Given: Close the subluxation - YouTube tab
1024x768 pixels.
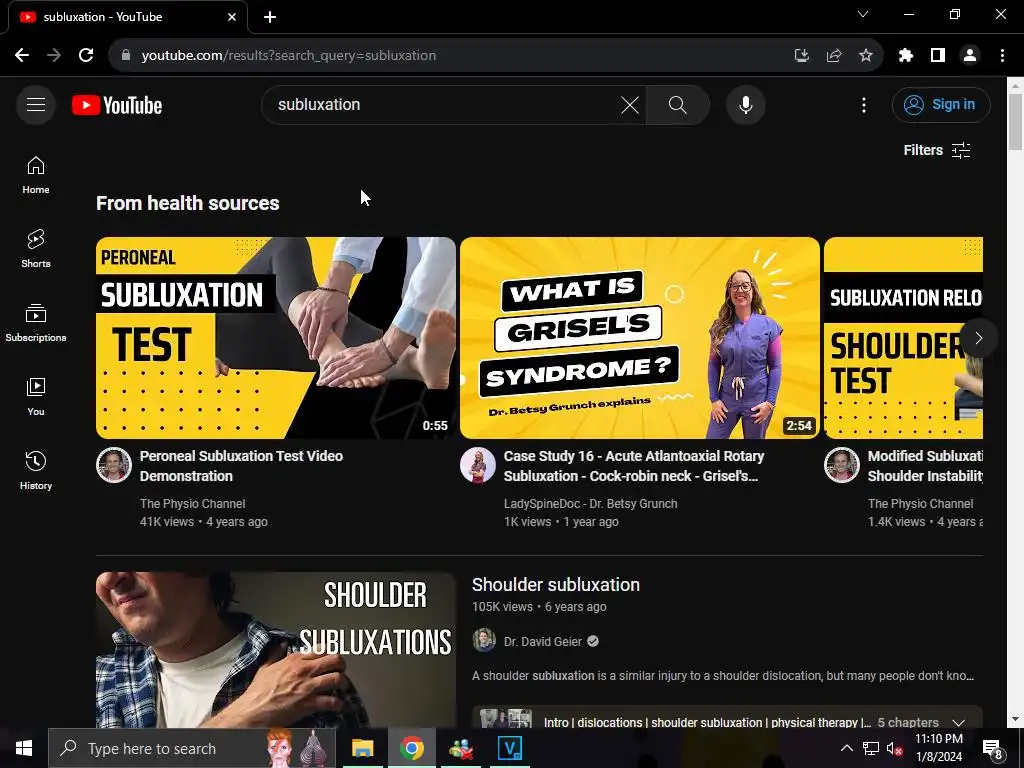Looking at the screenshot, I should pyautogui.click(x=231, y=17).
